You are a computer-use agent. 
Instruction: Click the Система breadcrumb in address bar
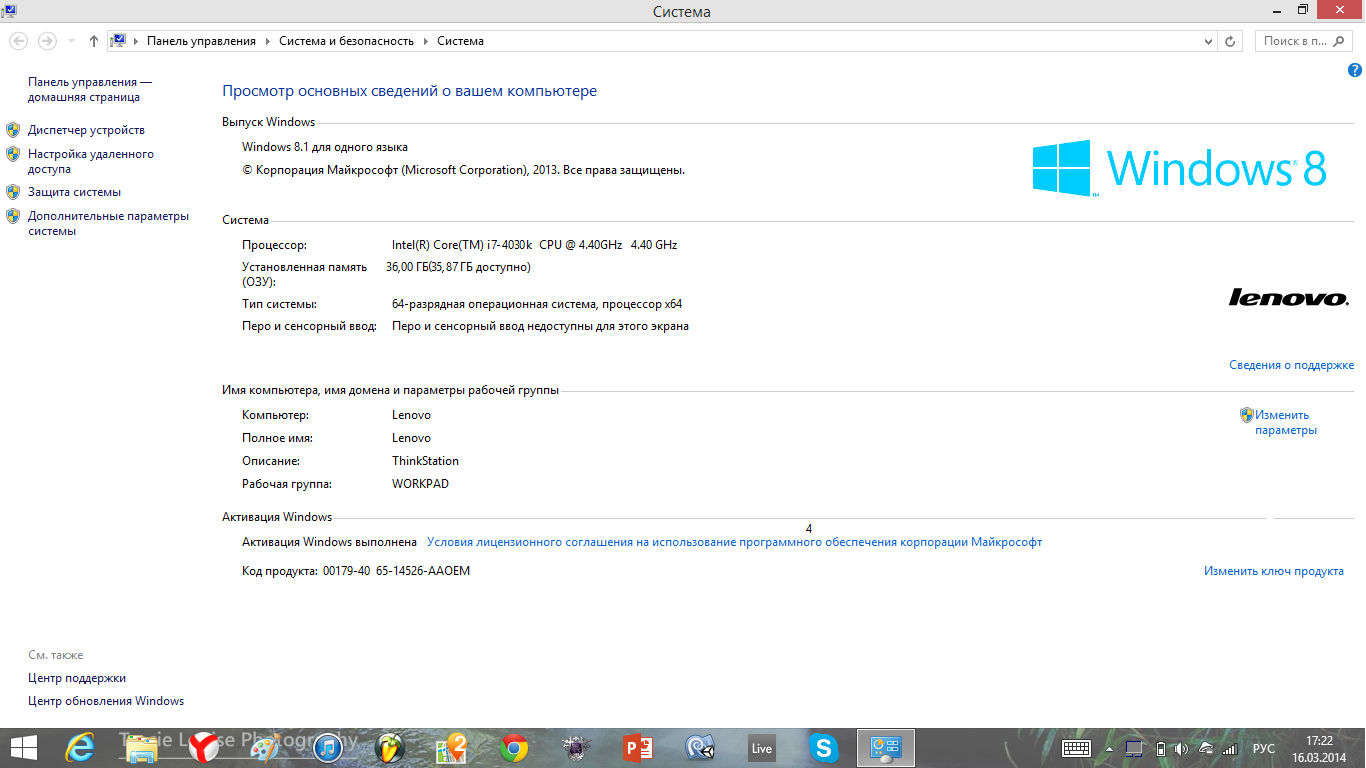click(x=460, y=41)
